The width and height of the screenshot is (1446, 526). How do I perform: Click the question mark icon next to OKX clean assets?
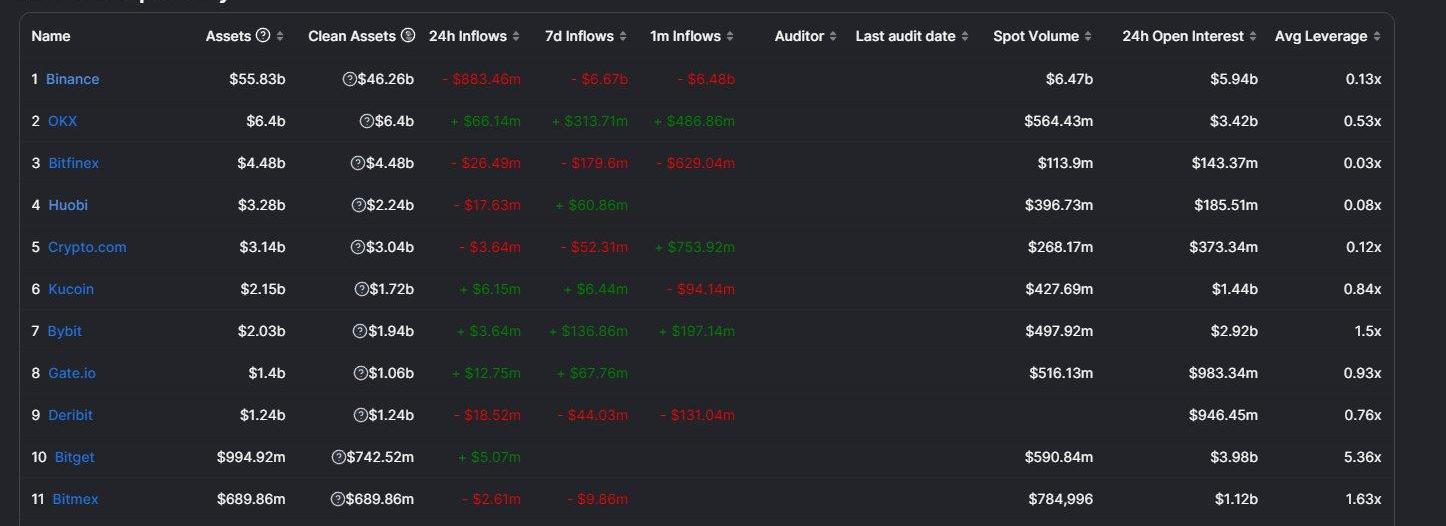pyautogui.click(x=367, y=121)
